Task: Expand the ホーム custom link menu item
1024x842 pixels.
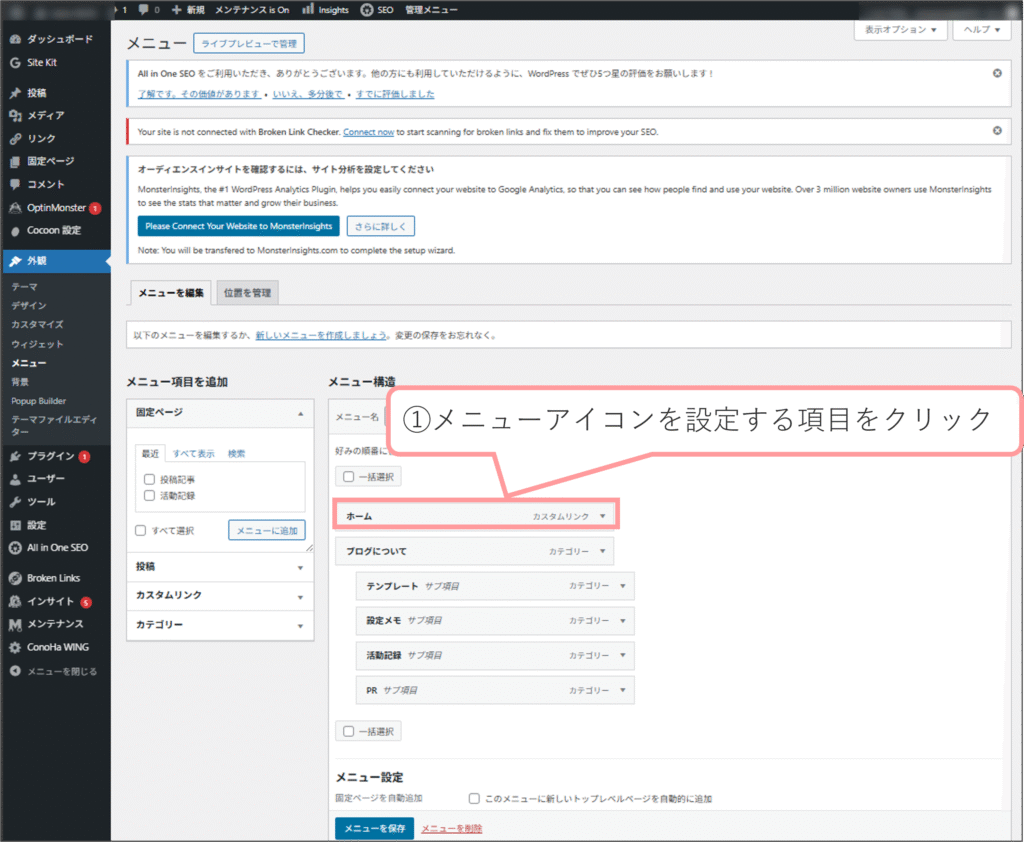Action: pyautogui.click(x=602, y=516)
